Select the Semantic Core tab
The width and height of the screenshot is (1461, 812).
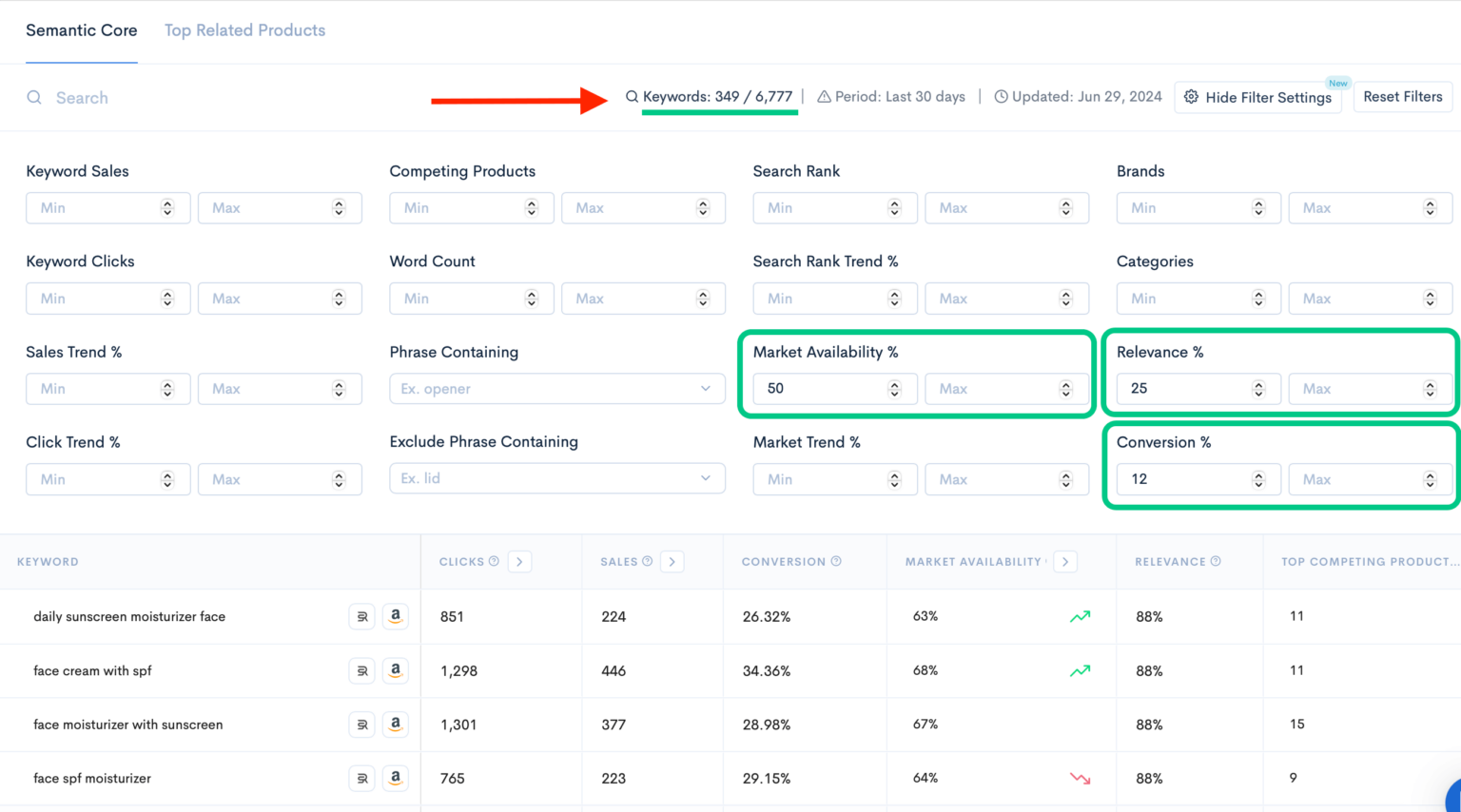coord(81,29)
